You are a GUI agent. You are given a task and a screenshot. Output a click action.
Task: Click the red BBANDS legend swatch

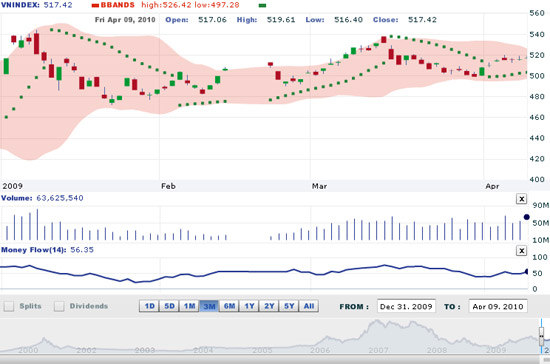point(95,6)
